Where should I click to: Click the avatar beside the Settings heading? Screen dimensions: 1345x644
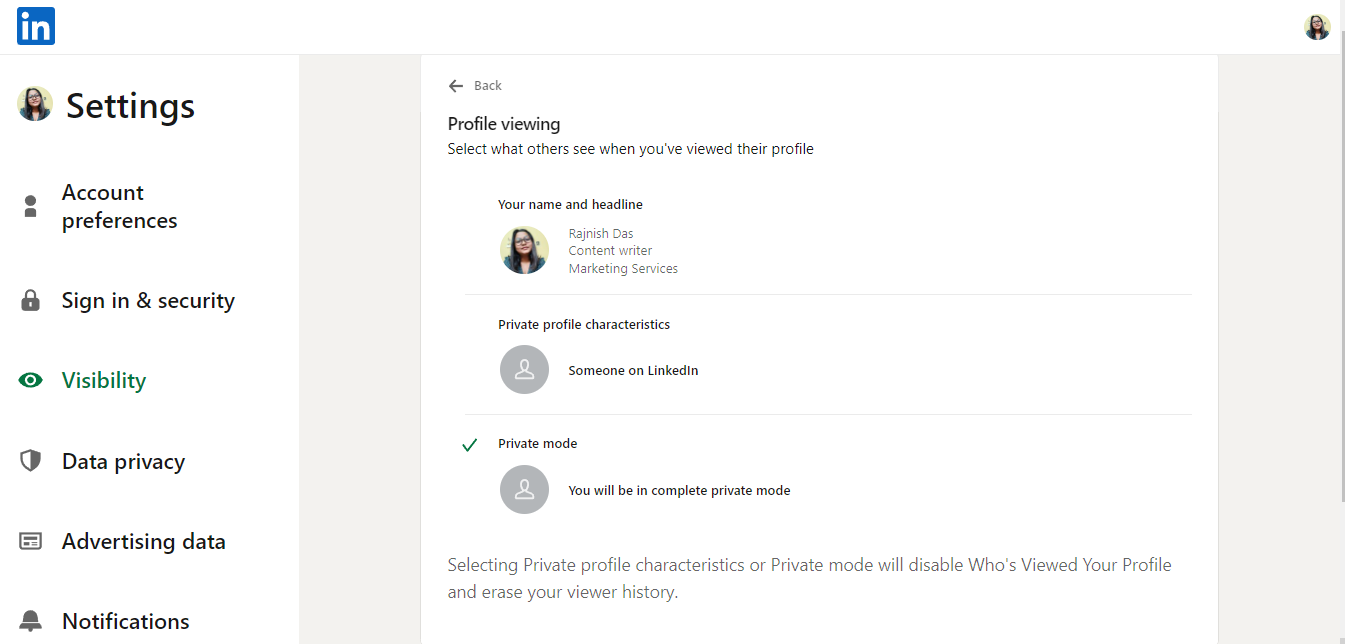pyautogui.click(x=34, y=103)
